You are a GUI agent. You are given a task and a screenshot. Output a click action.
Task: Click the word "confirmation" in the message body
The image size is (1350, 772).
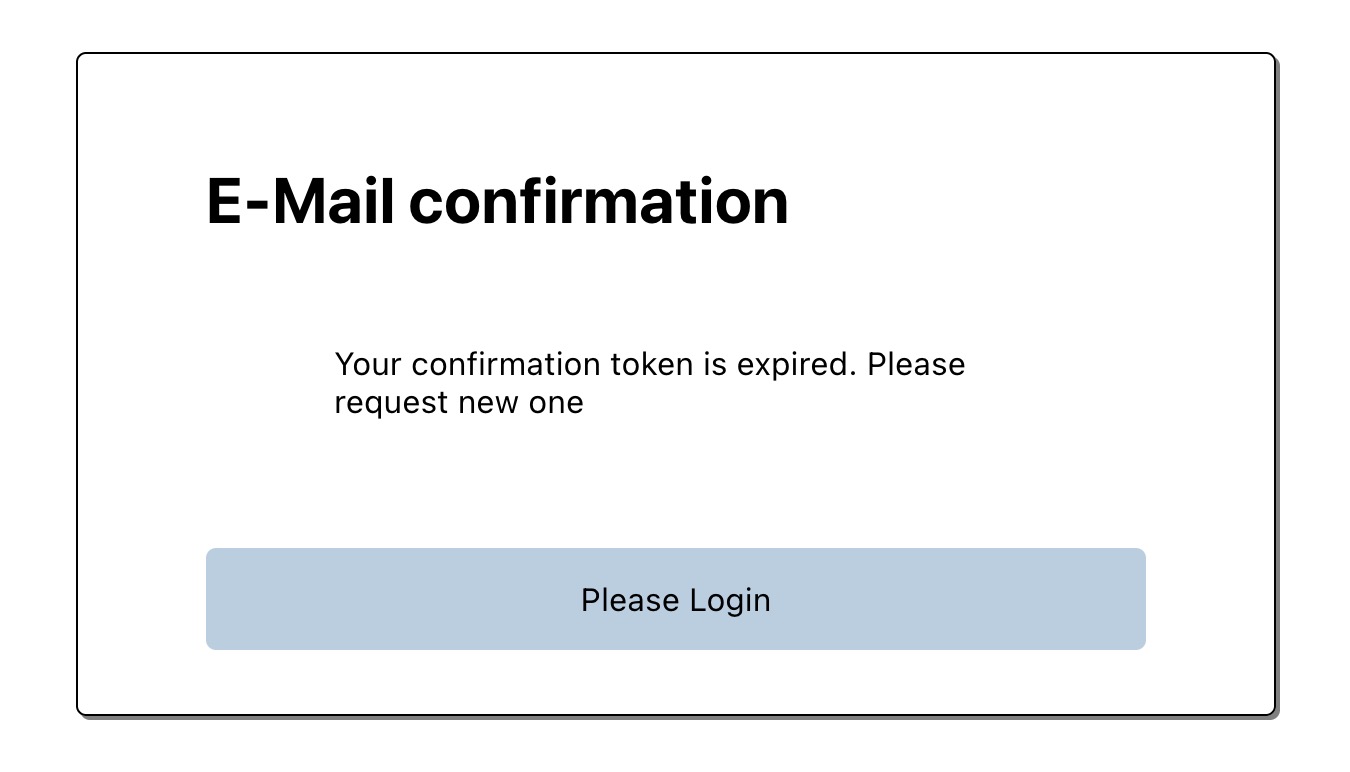(507, 364)
